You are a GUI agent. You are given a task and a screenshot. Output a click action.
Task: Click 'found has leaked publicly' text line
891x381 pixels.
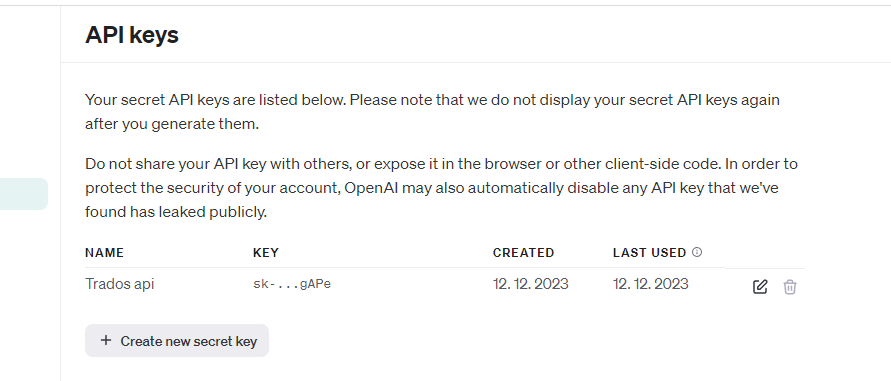[176, 213]
